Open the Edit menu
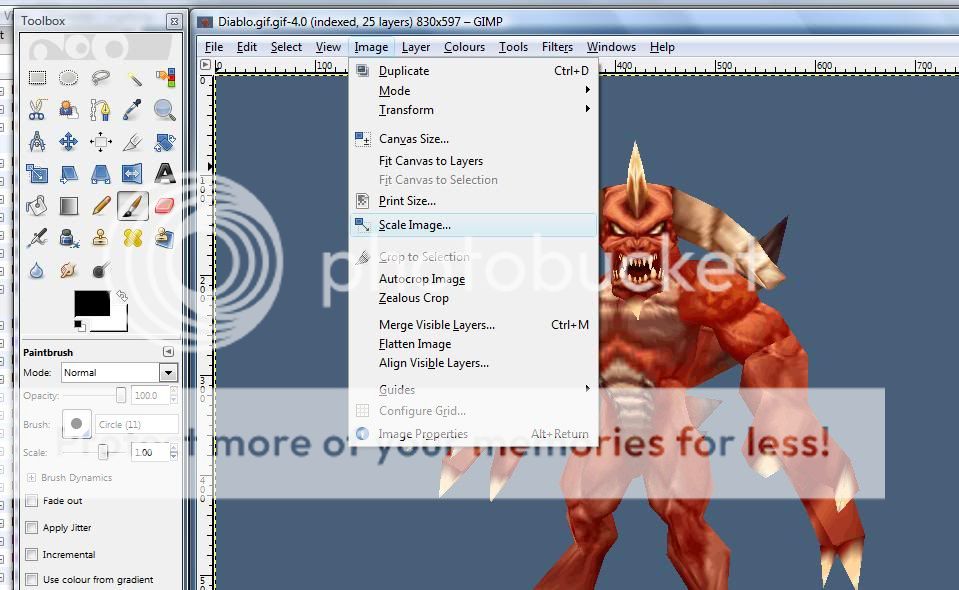The image size is (959, 590). pos(246,47)
